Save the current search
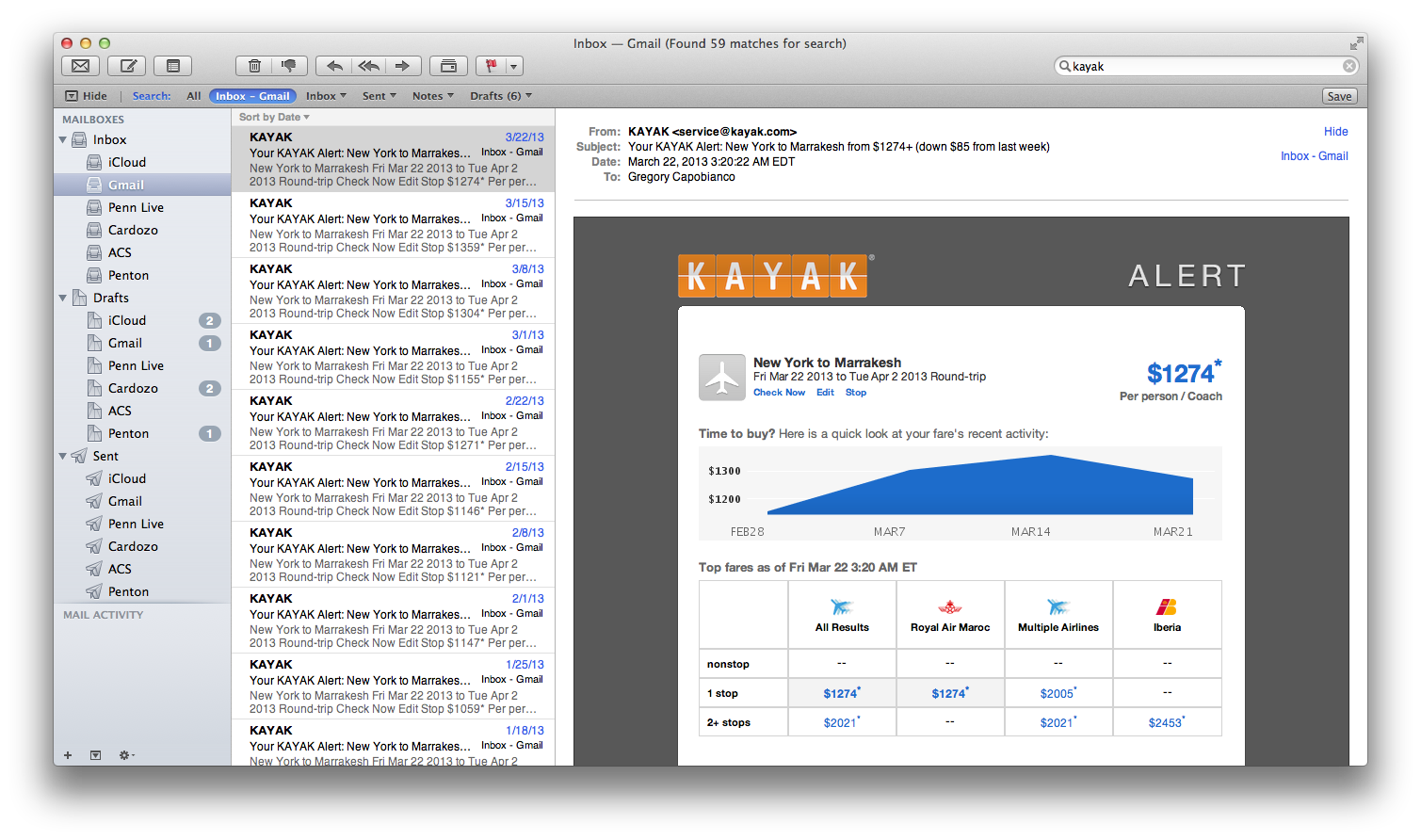Viewport: 1421px width, 840px height. (1339, 96)
